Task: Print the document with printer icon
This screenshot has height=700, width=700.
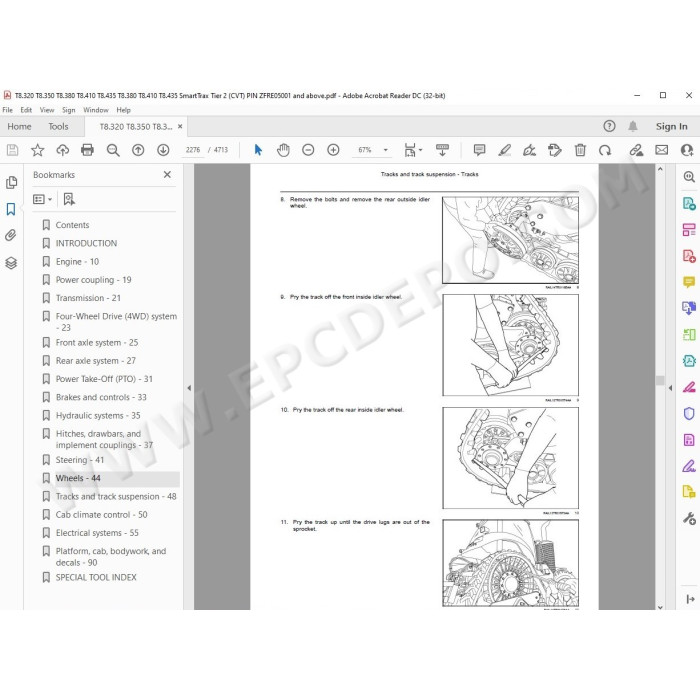Action: [88, 150]
